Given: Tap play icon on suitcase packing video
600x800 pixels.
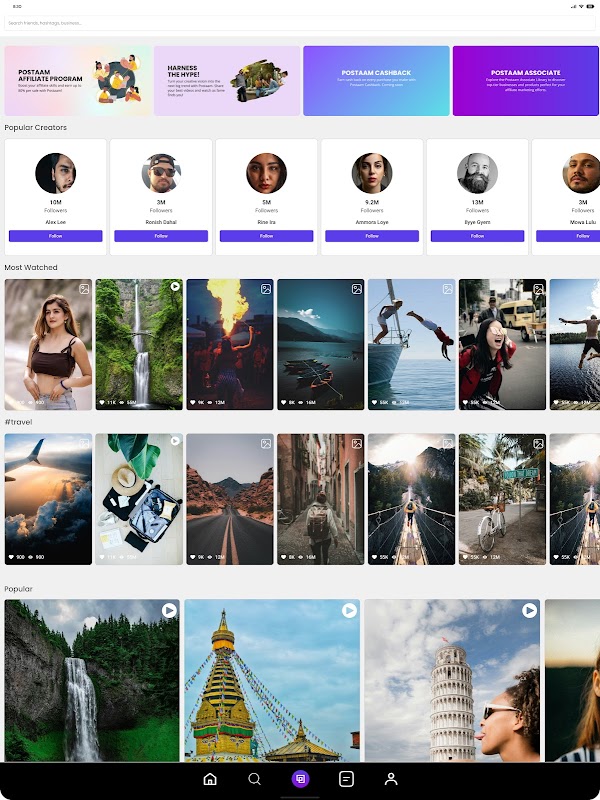Looking at the screenshot, I should tap(175, 441).
